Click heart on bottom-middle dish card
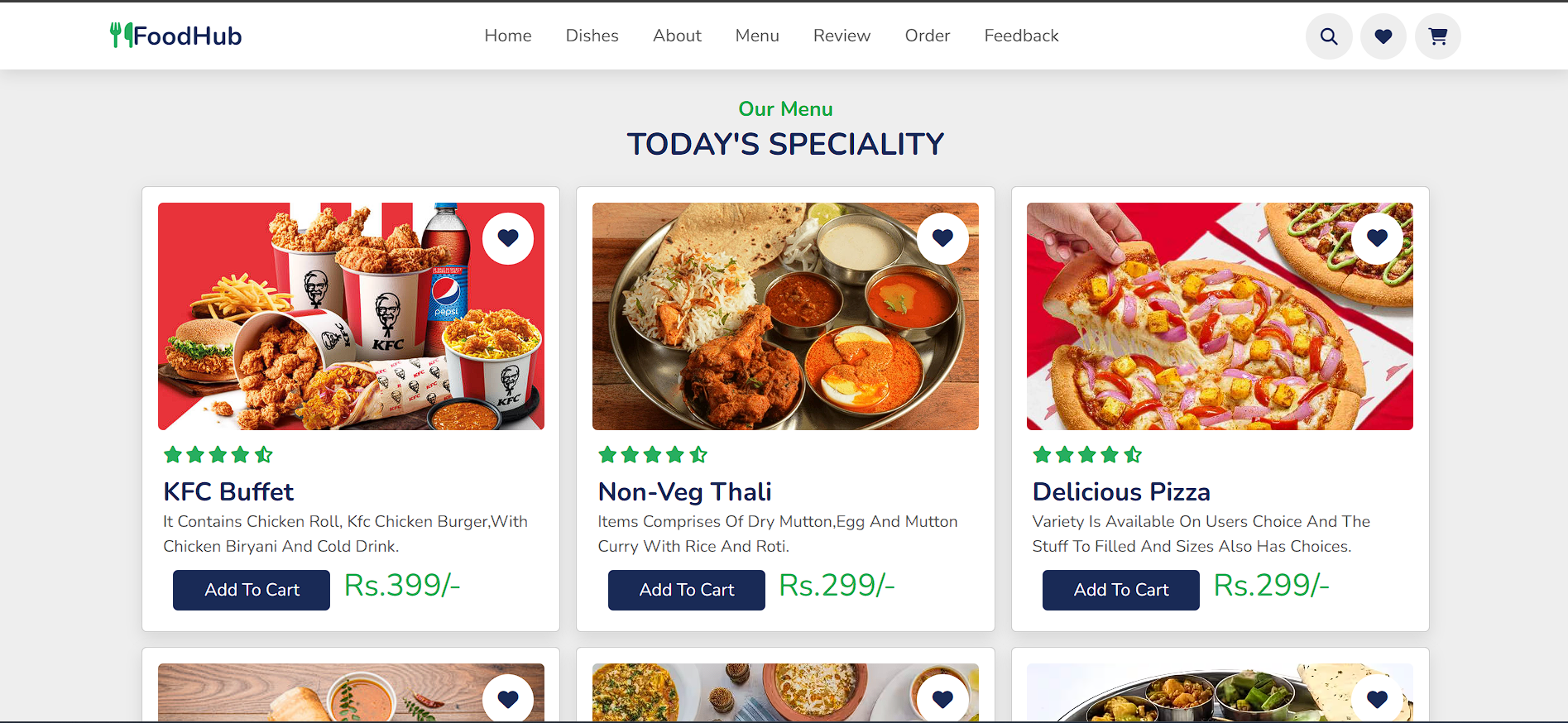This screenshot has width=1568, height=723. (x=942, y=699)
